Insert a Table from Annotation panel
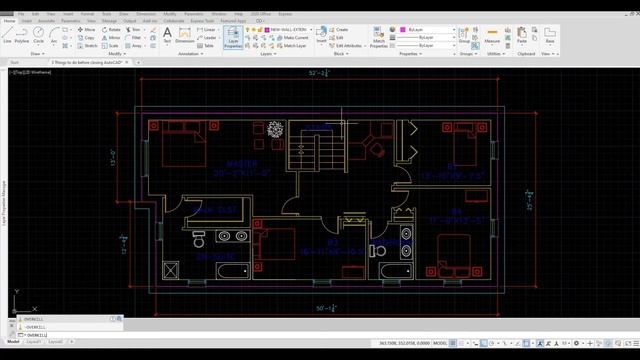The image size is (640, 360). click(206, 46)
